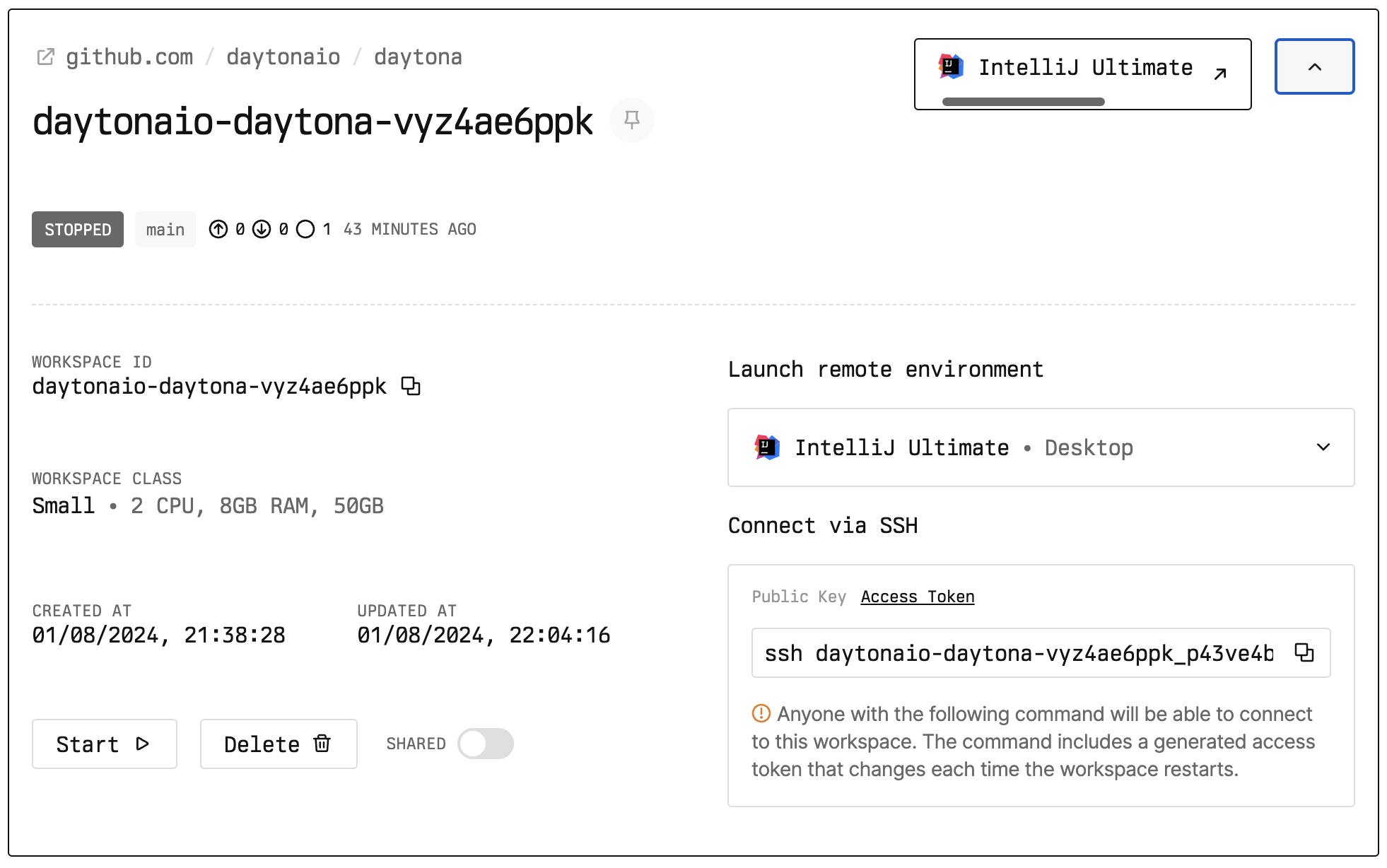Click the 'CREATED AT' label

82,611
